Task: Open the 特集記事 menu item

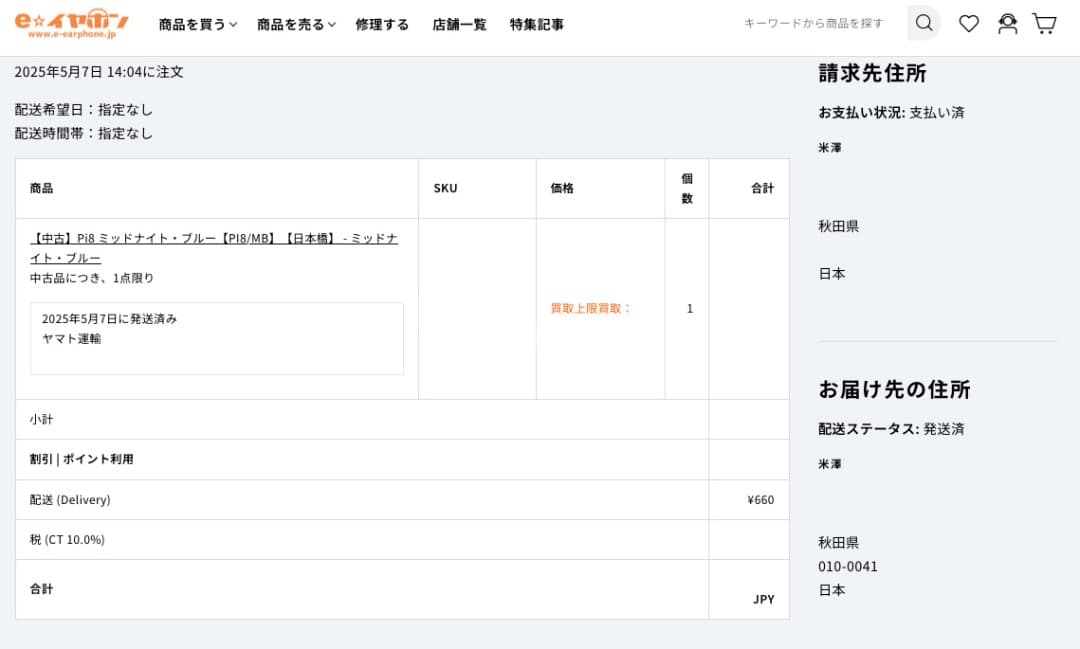Action: coord(536,24)
